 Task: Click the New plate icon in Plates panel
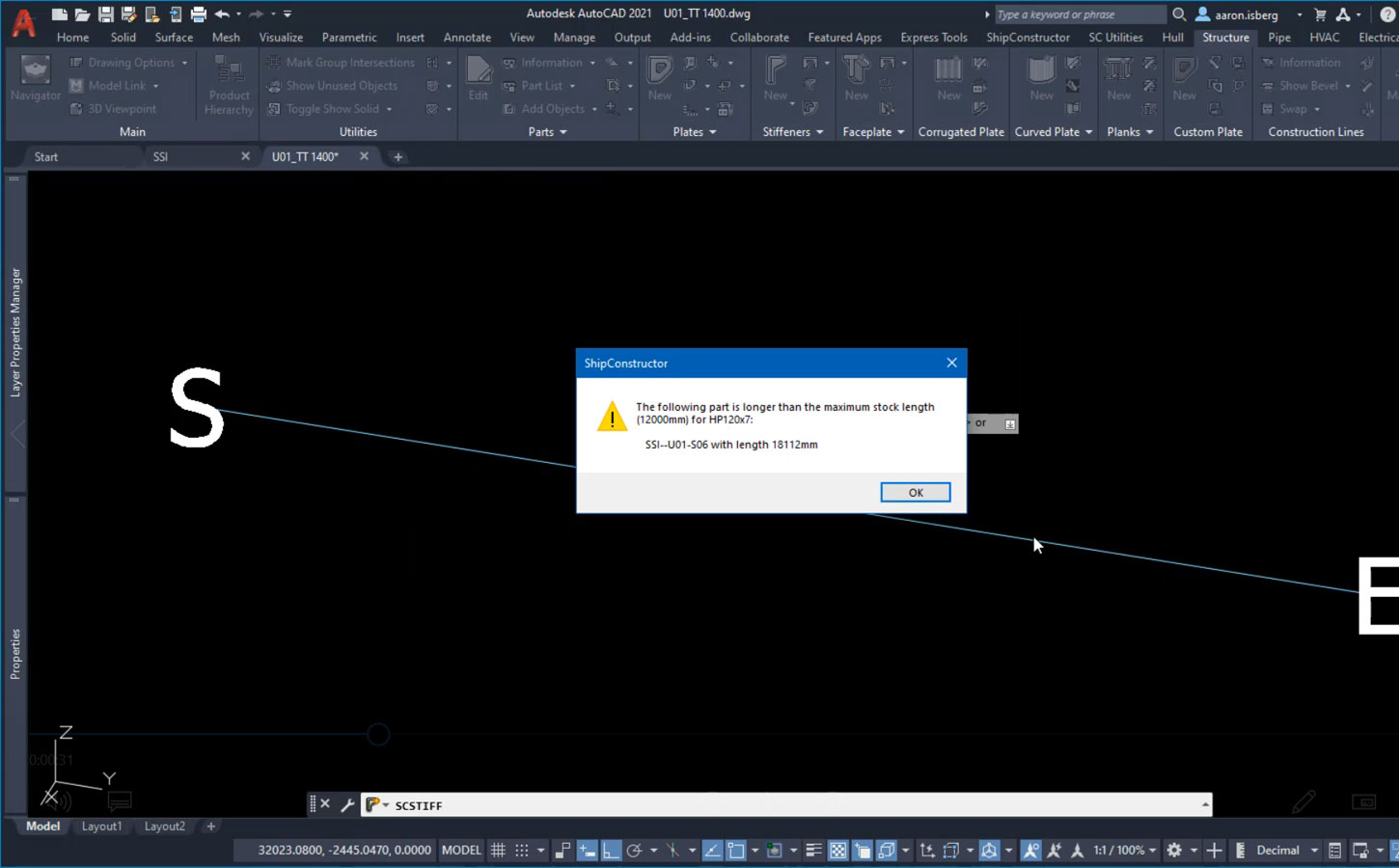tap(660, 79)
